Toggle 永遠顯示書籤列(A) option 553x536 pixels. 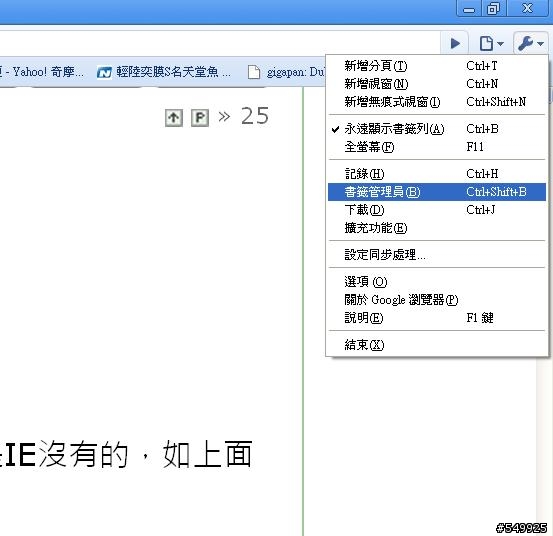coord(437,129)
